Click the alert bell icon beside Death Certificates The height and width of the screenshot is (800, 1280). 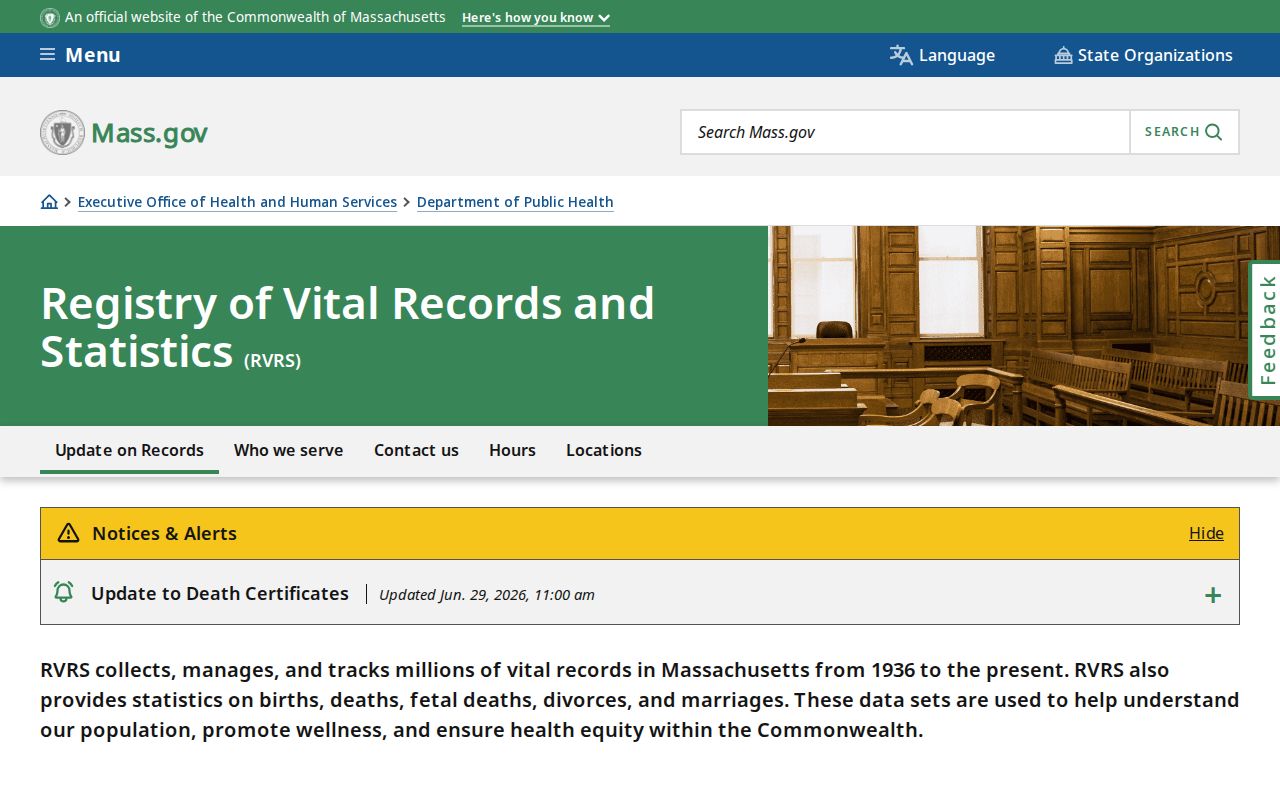tap(63, 592)
